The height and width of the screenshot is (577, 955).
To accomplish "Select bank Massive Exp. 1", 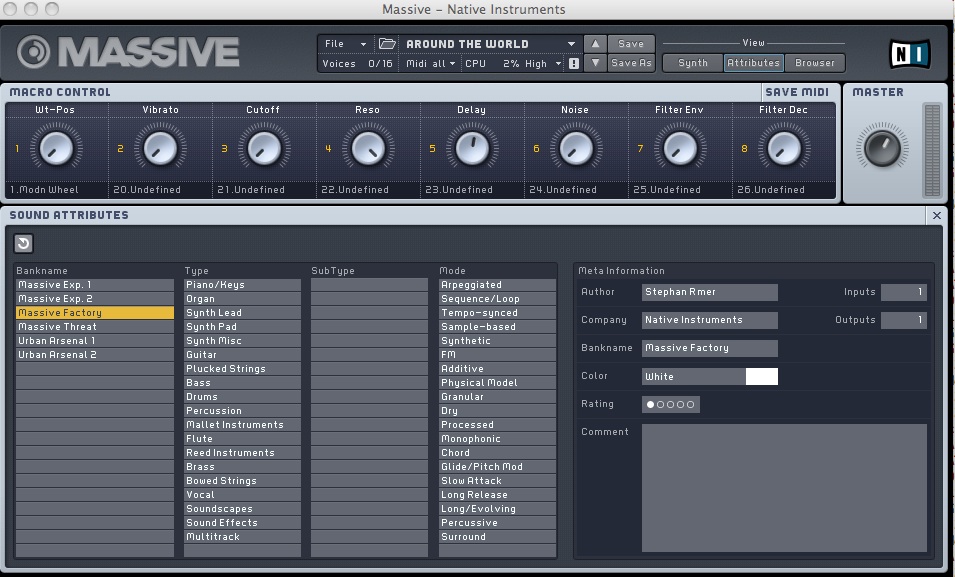I will pyautogui.click(x=94, y=285).
